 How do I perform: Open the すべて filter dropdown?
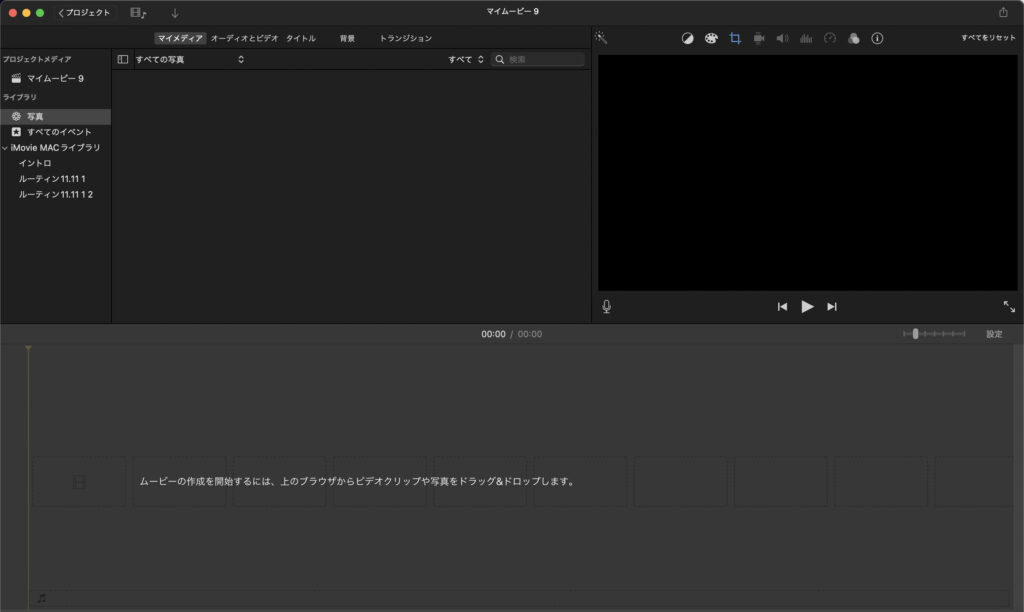tap(466, 60)
